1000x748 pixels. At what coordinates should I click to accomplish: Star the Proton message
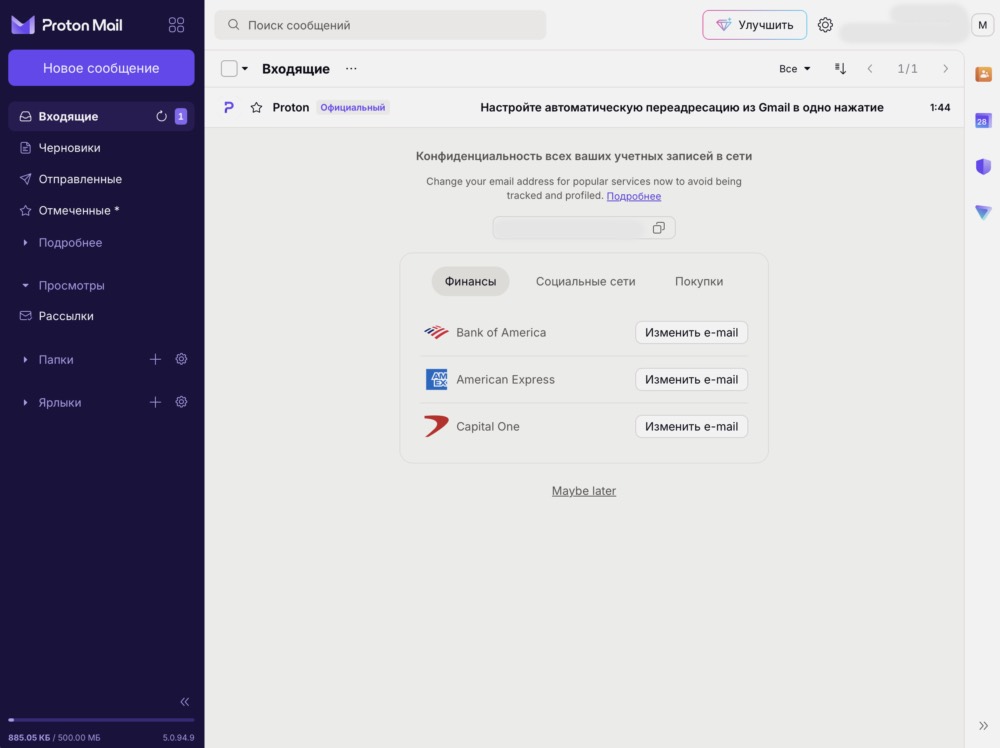pyautogui.click(x=256, y=107)
